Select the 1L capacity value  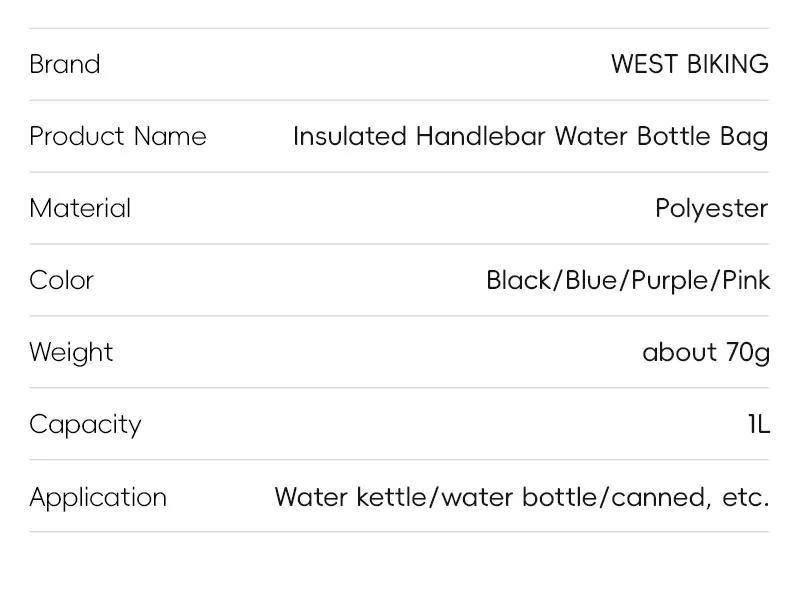759,424
